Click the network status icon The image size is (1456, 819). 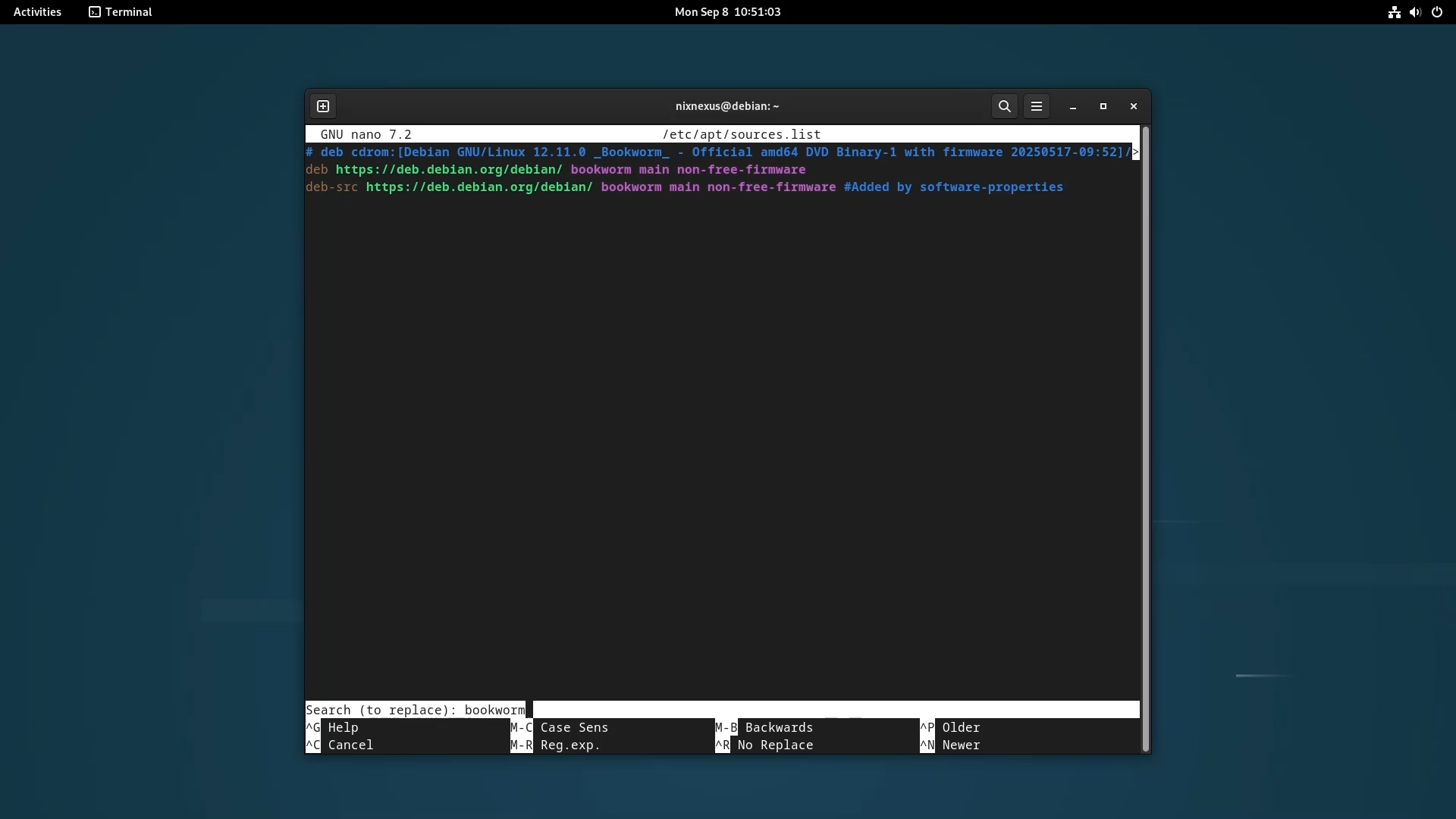click(x=1394, y=12)
